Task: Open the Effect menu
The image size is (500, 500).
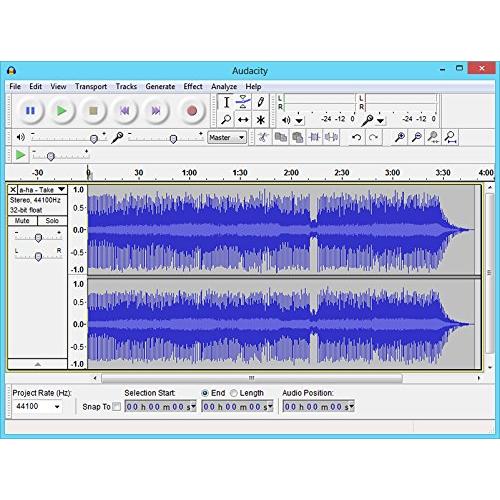Action: (x=193, y=86)
